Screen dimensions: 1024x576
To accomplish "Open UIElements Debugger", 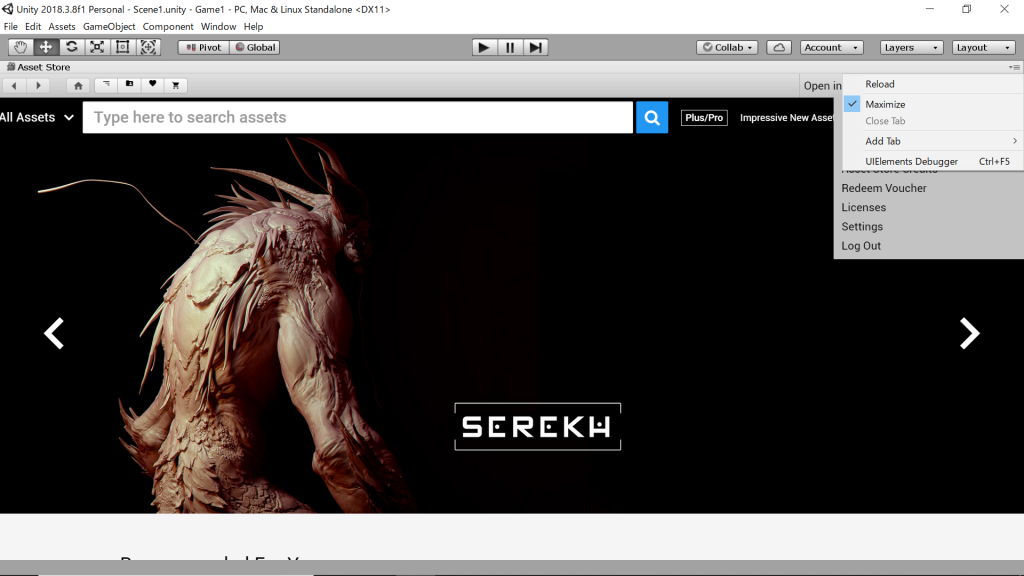I will point(933,161).
